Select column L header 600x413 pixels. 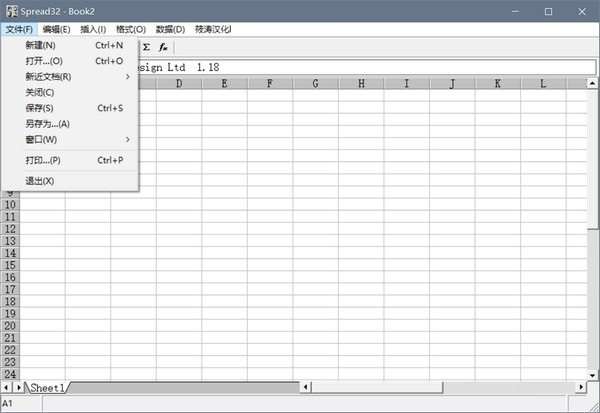[543, 83]
